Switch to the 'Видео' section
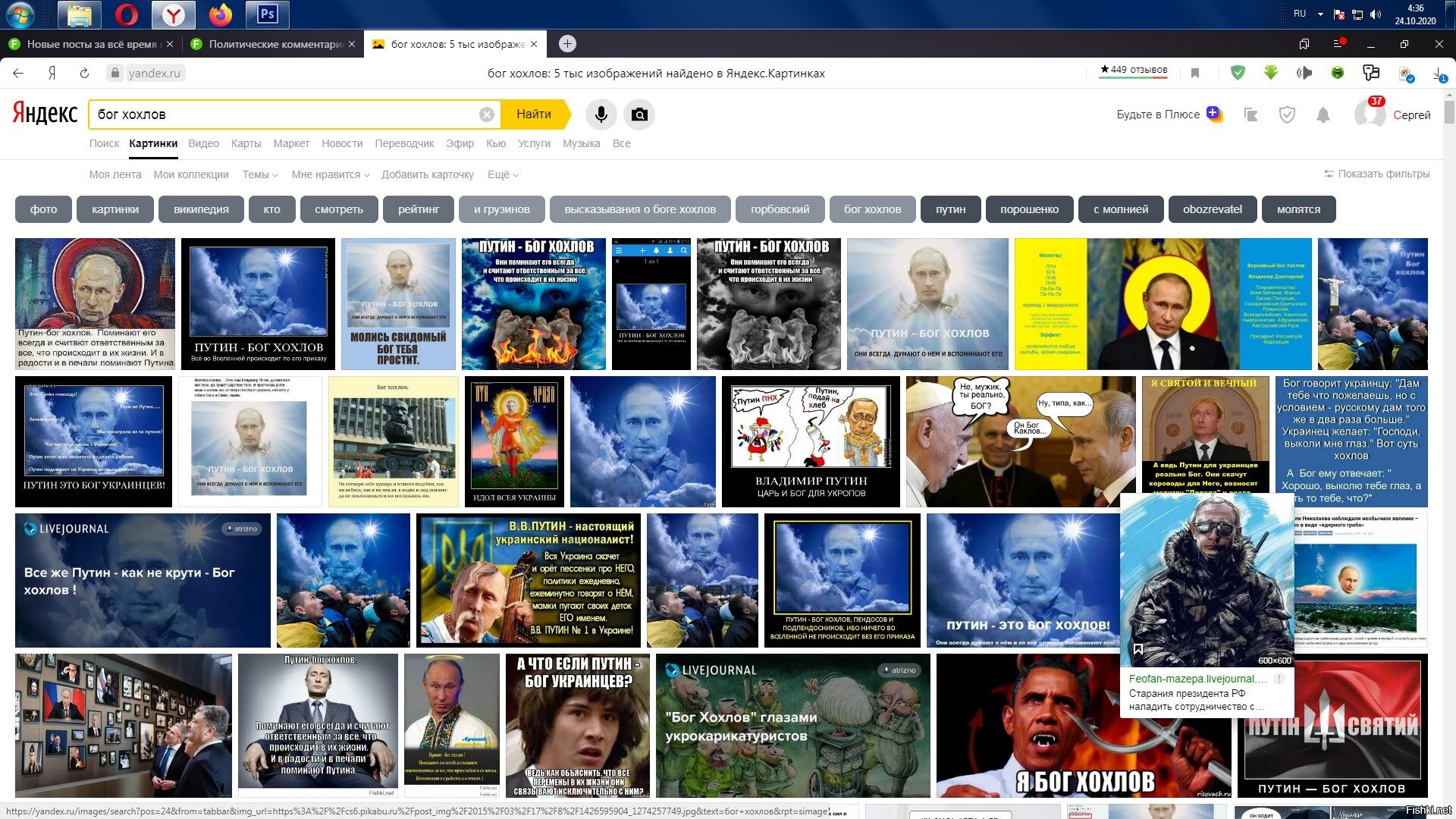This screenshot has height=819, width=1456. pos(203,143)
